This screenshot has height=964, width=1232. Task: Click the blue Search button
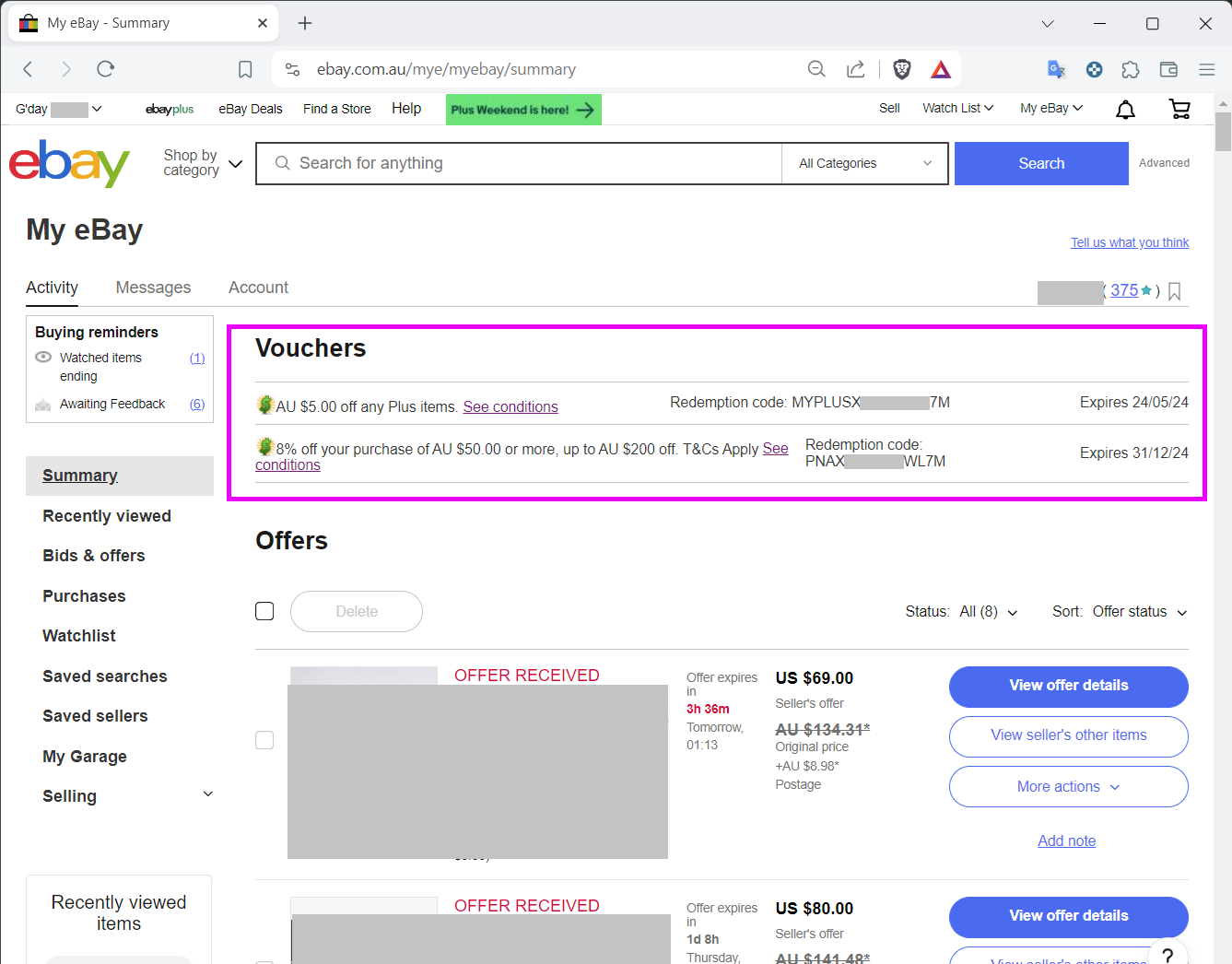1041,163
